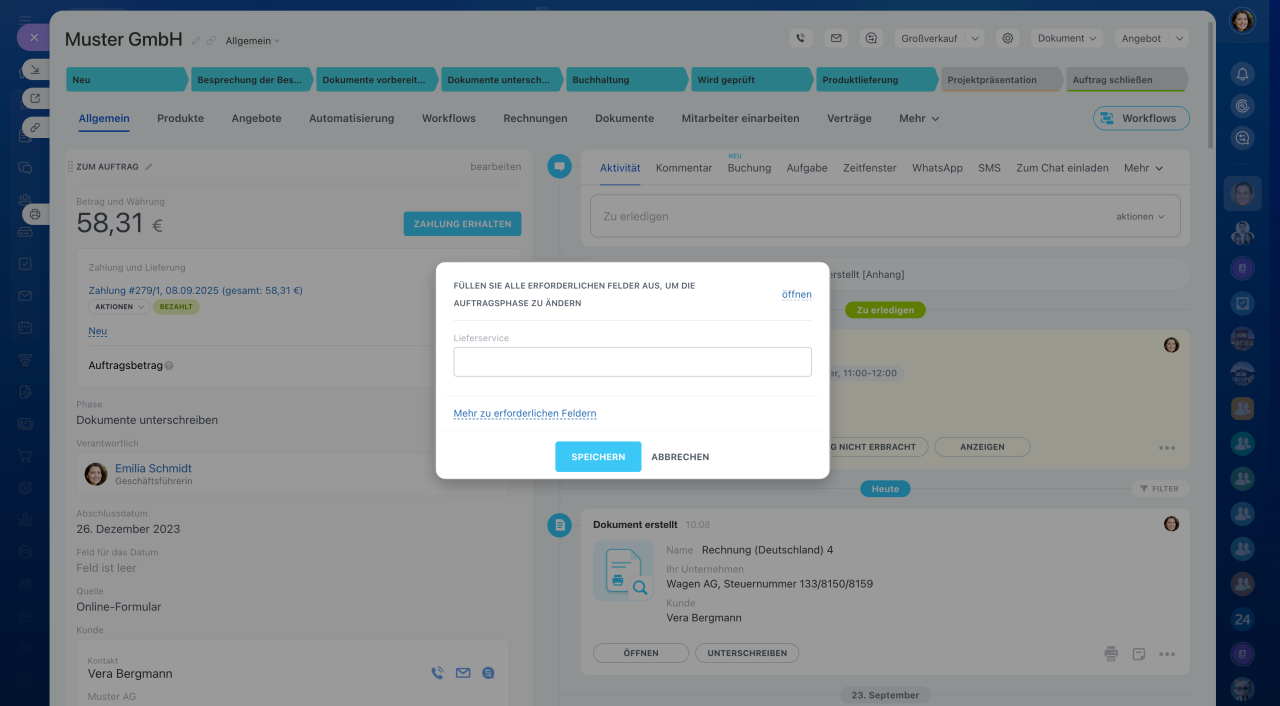Click the minimize arrow icon on side tab
Image resolution: width=1280 pixels, height=706 pixels.
35,70
